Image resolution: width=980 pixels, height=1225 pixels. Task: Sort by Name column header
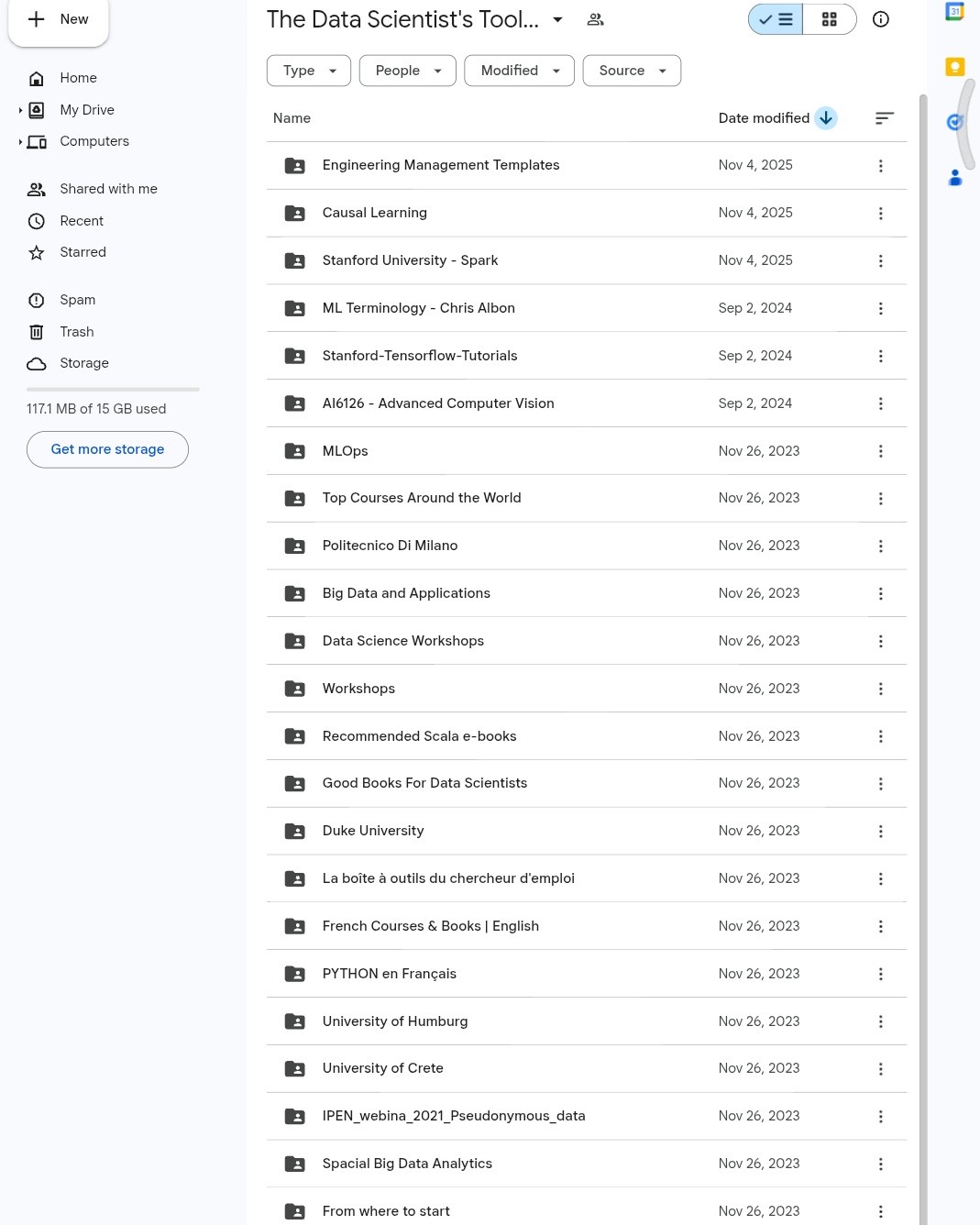tap(292, 118)
